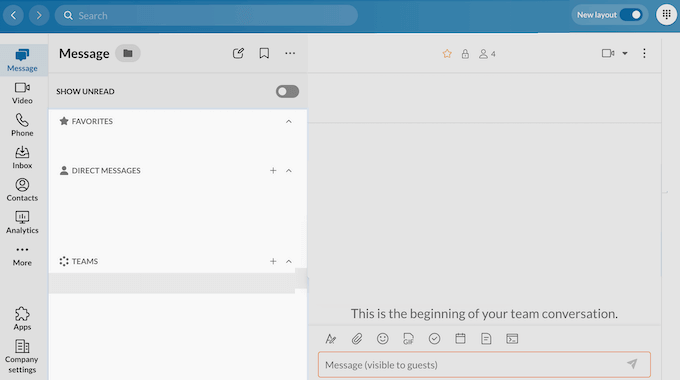Viewport: 680px width, 380px height.
Task: Go forward with the right arrow button
Action: [x=39, y=16]
